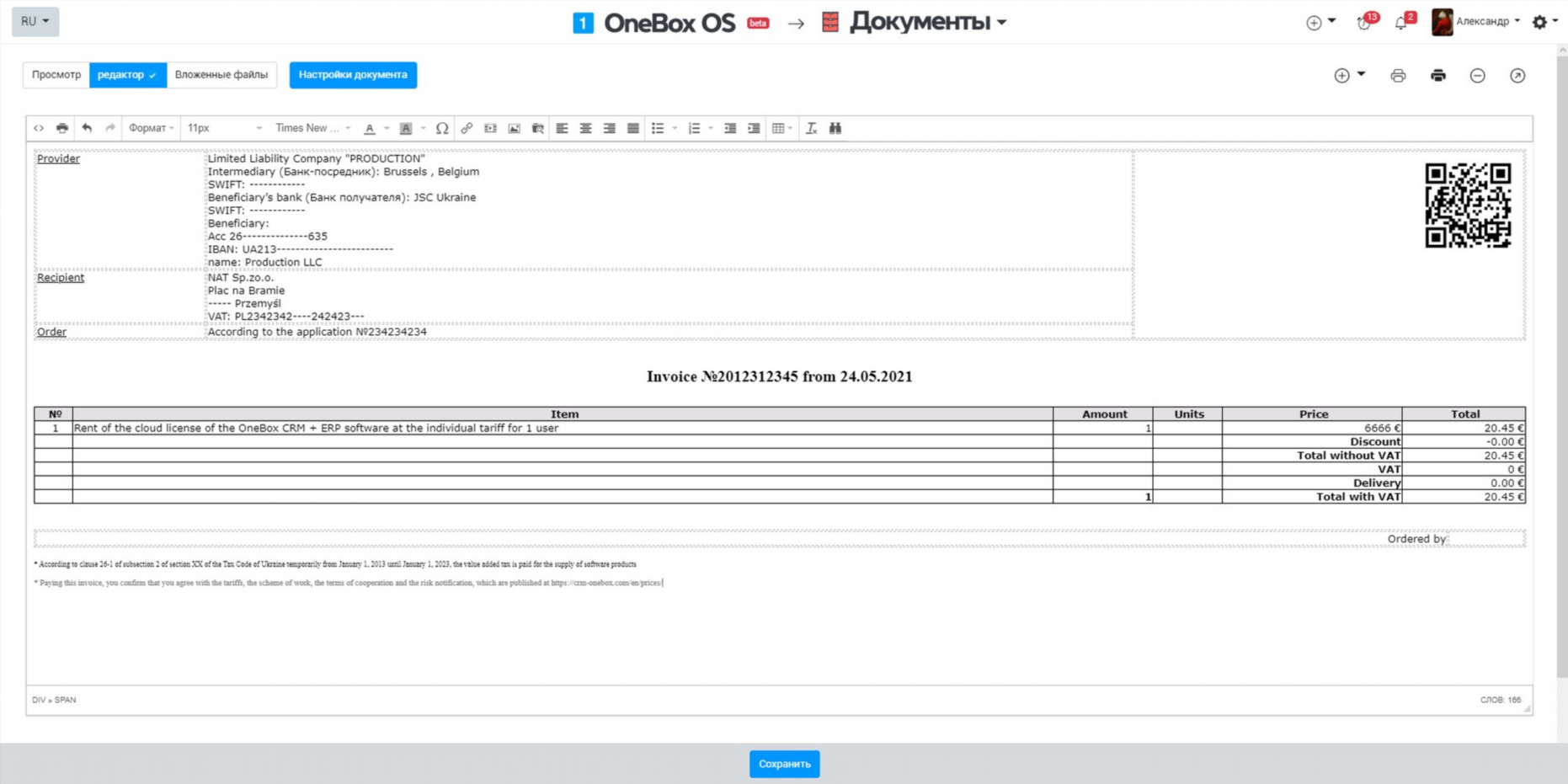Open the Вложенные файлы tab

point(221,75)
